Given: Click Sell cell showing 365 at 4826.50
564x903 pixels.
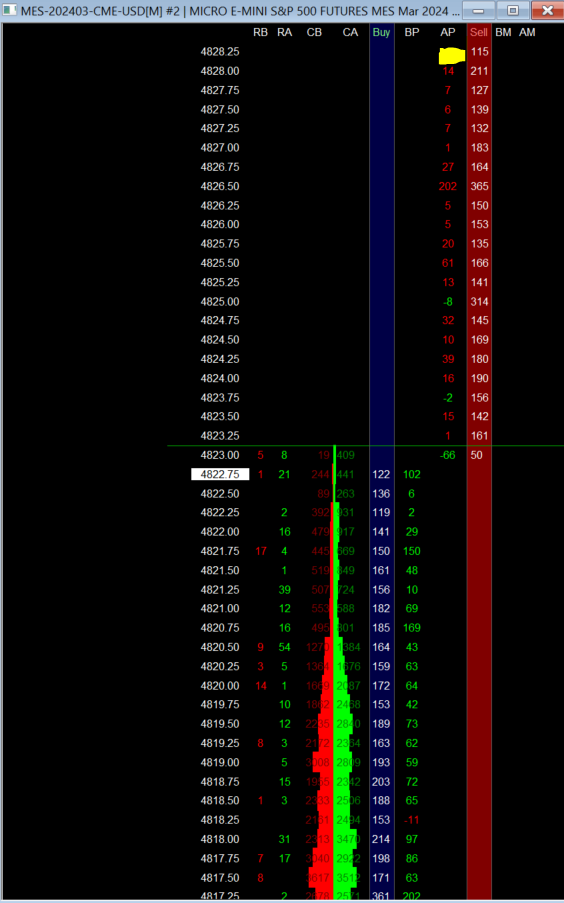Looking at the screenshot, I should [479, 186].
